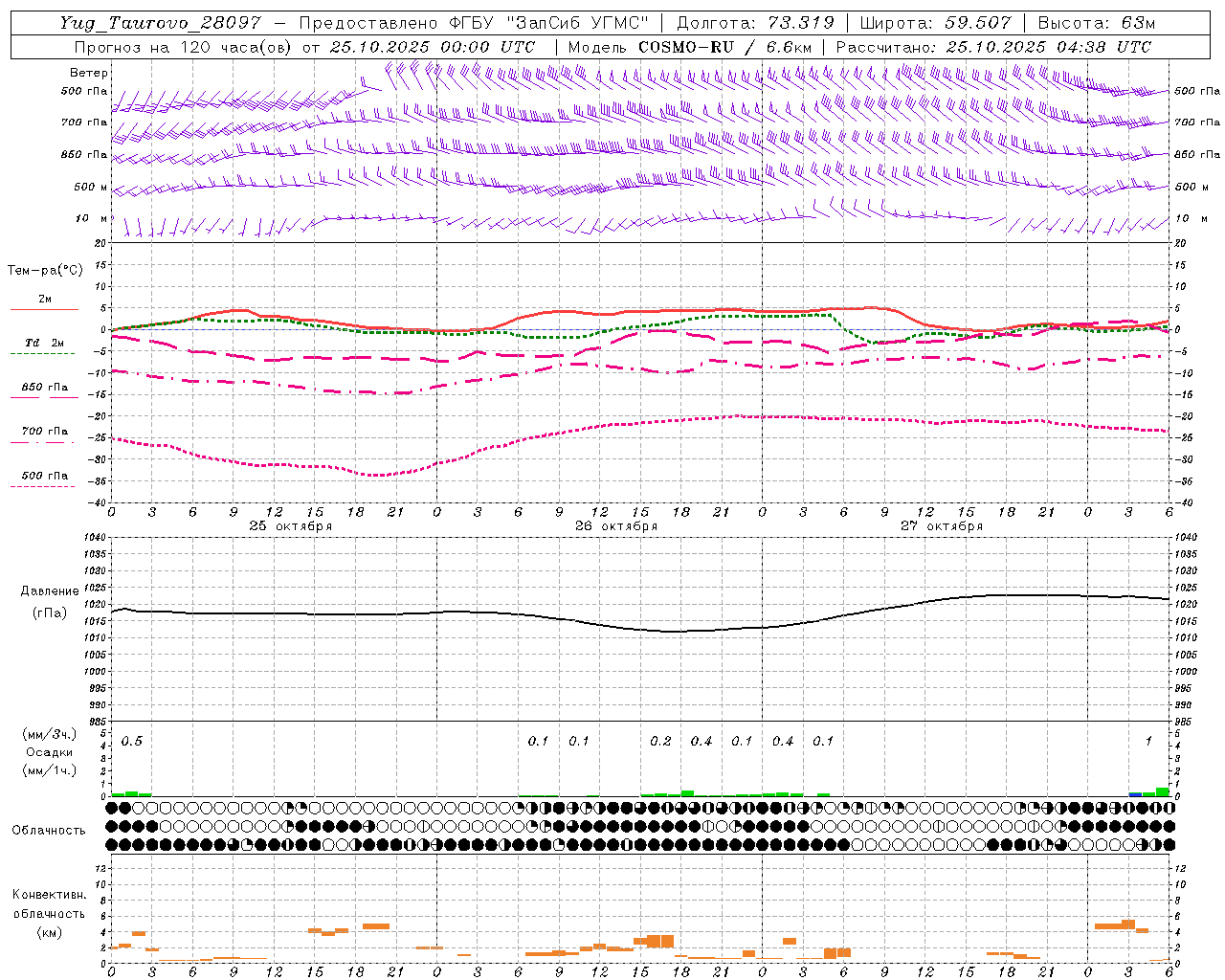Click the station title Yug_Taurovo_28097
This screenshot has width=1225, height=980.
(159, 23)
